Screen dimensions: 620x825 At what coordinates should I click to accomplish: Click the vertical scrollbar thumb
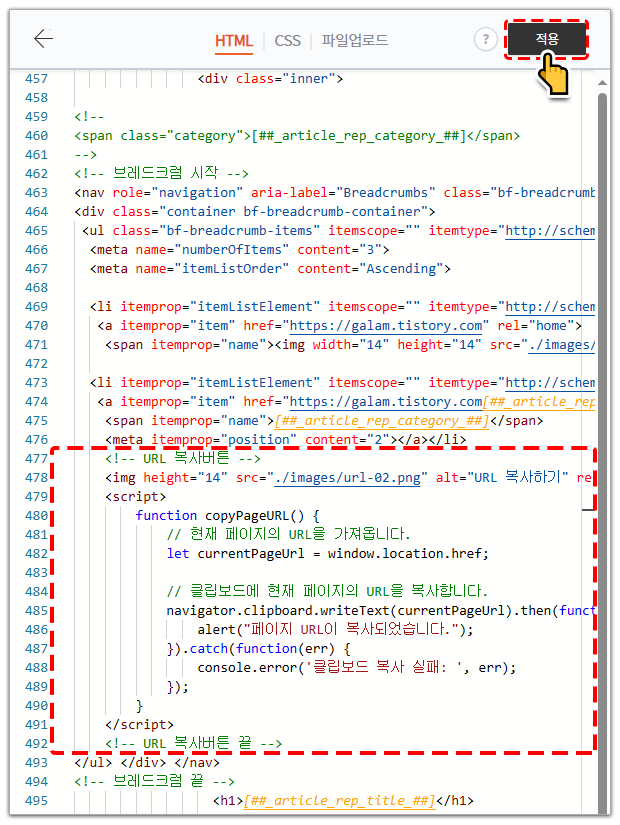pos(602,452)
